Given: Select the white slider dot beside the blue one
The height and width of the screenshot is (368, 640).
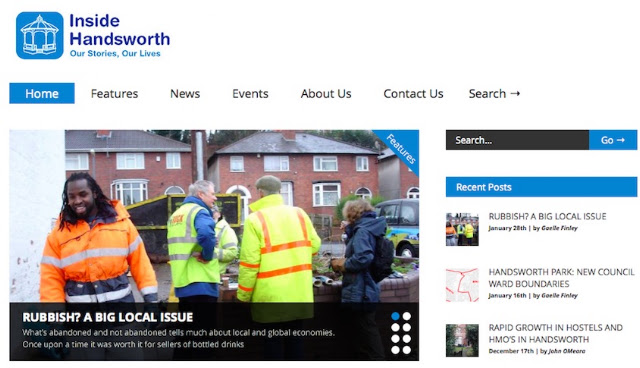Looking at the screenshot, I should coord(407,316).
